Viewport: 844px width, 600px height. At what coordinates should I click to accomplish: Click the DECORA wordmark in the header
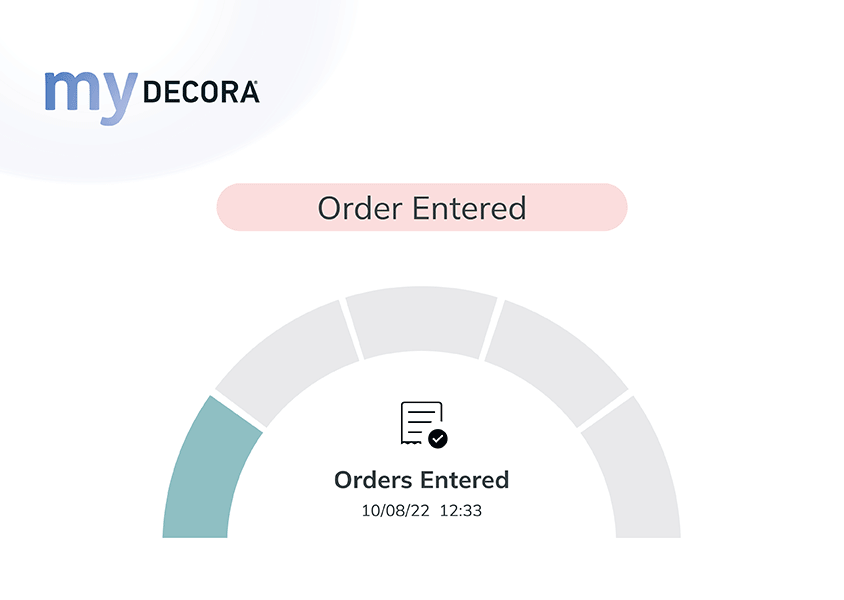click(x=201, y=93)
